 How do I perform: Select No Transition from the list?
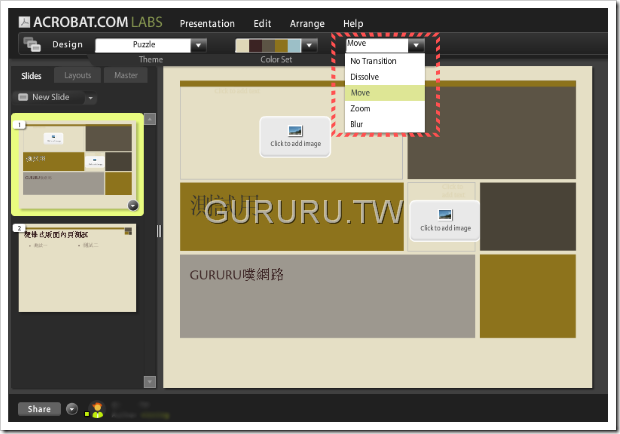click(385, 61)
